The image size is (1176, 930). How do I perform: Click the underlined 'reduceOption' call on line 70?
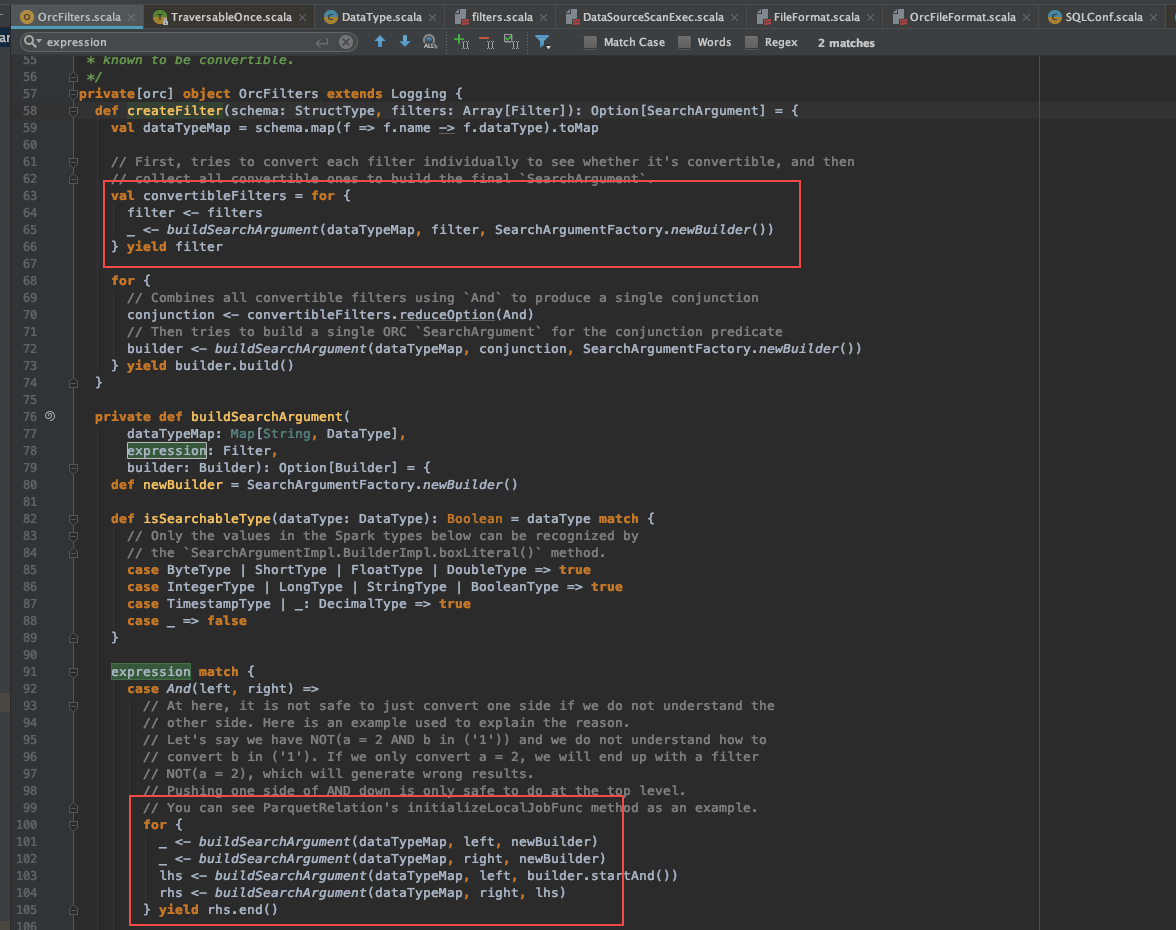coord(447,315)
